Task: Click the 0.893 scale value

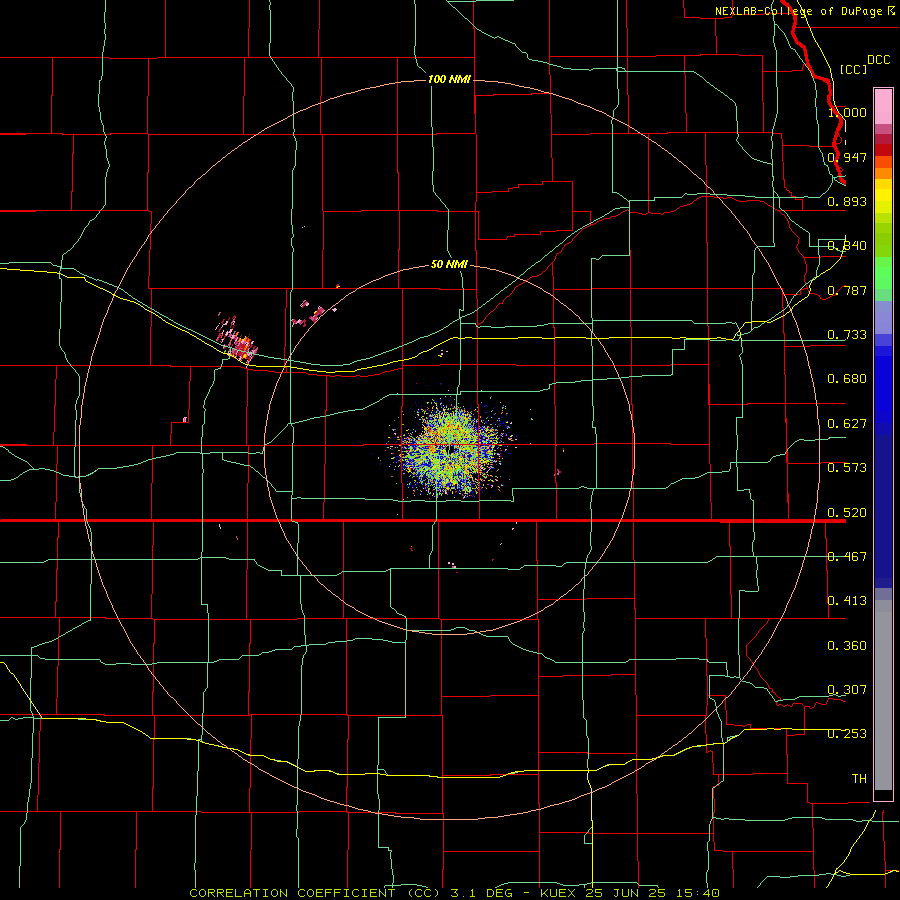Action: click(847, 201)
